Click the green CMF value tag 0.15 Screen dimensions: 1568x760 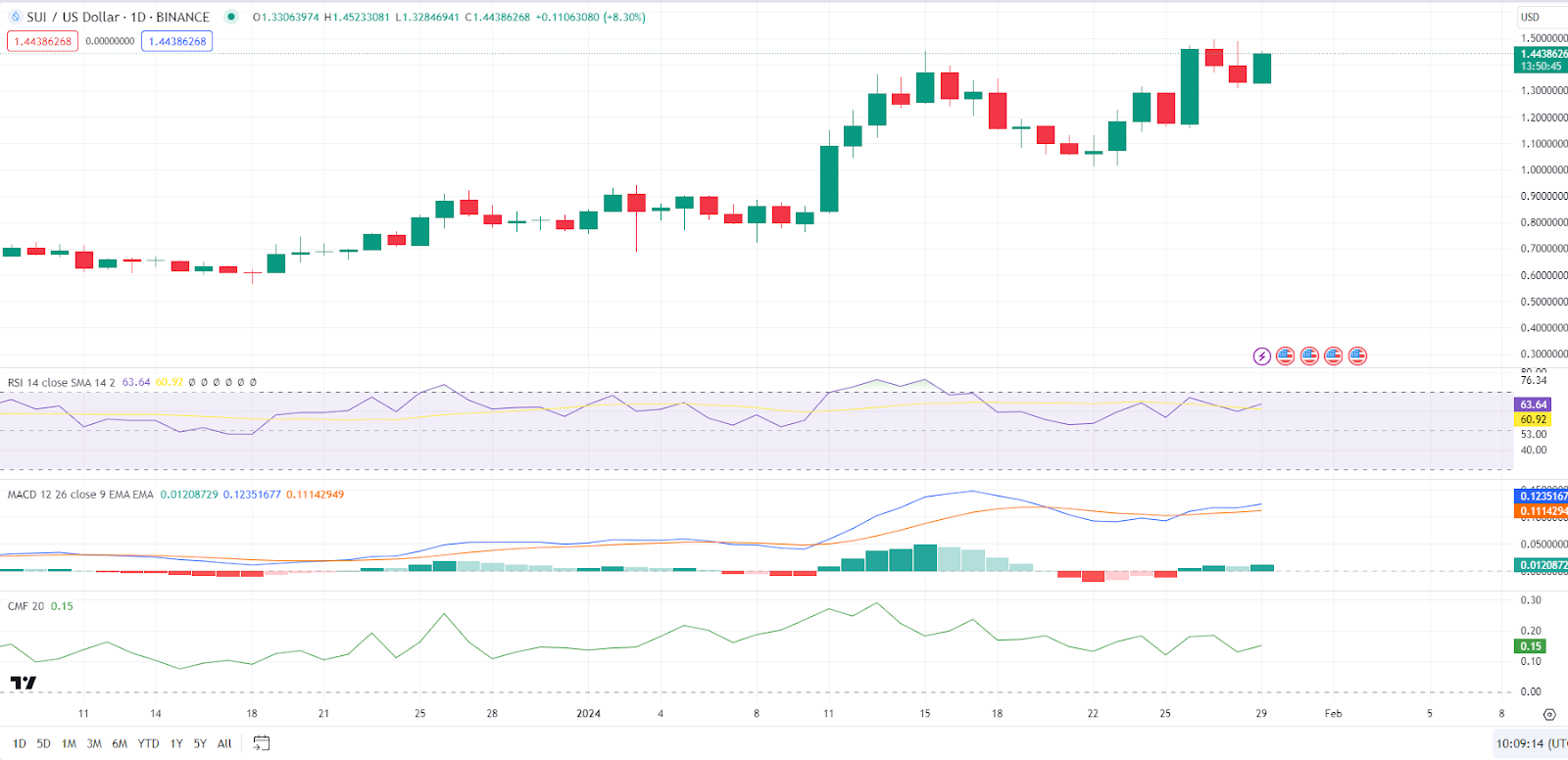tap(1531, 646)
